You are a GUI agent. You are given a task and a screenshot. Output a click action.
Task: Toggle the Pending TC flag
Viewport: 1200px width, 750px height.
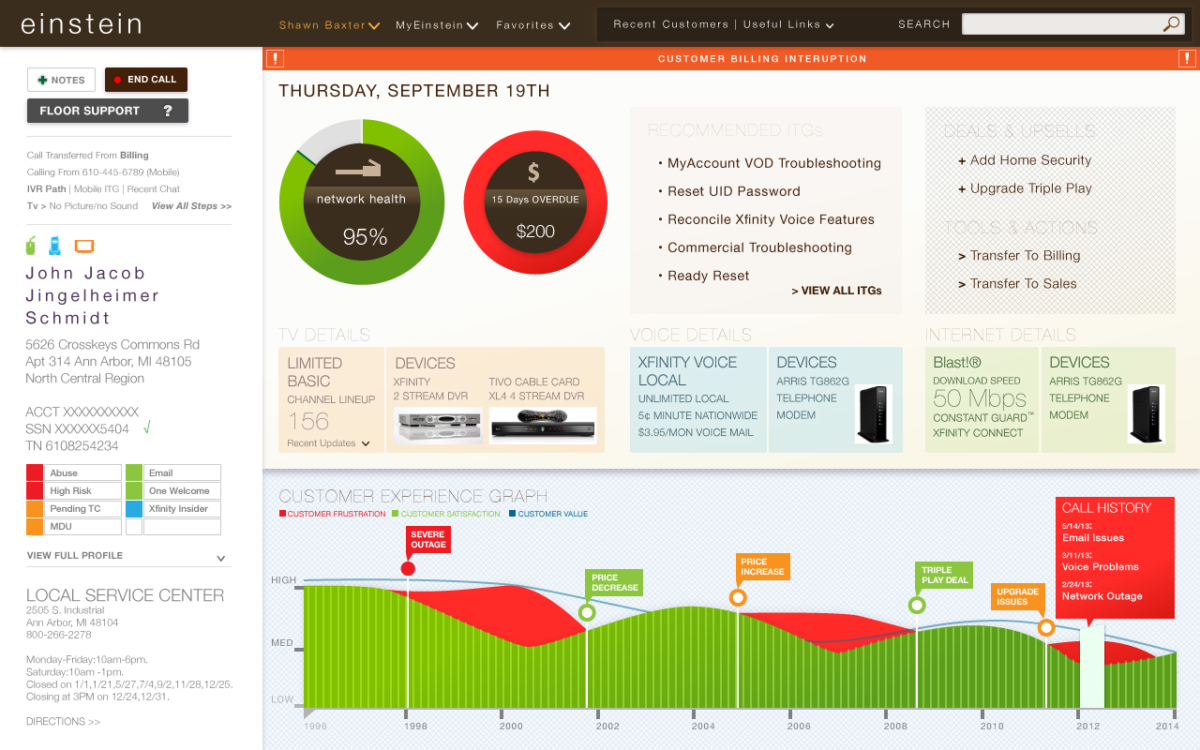click(35, 509)
